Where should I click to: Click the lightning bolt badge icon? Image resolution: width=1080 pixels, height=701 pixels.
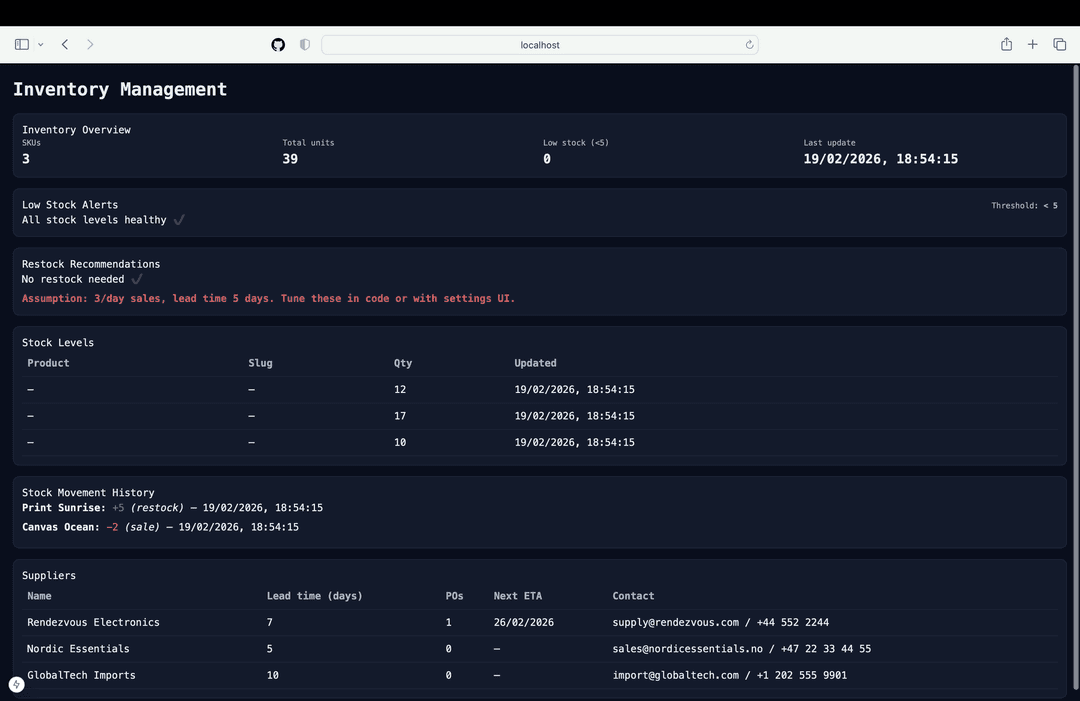(16, 685)
